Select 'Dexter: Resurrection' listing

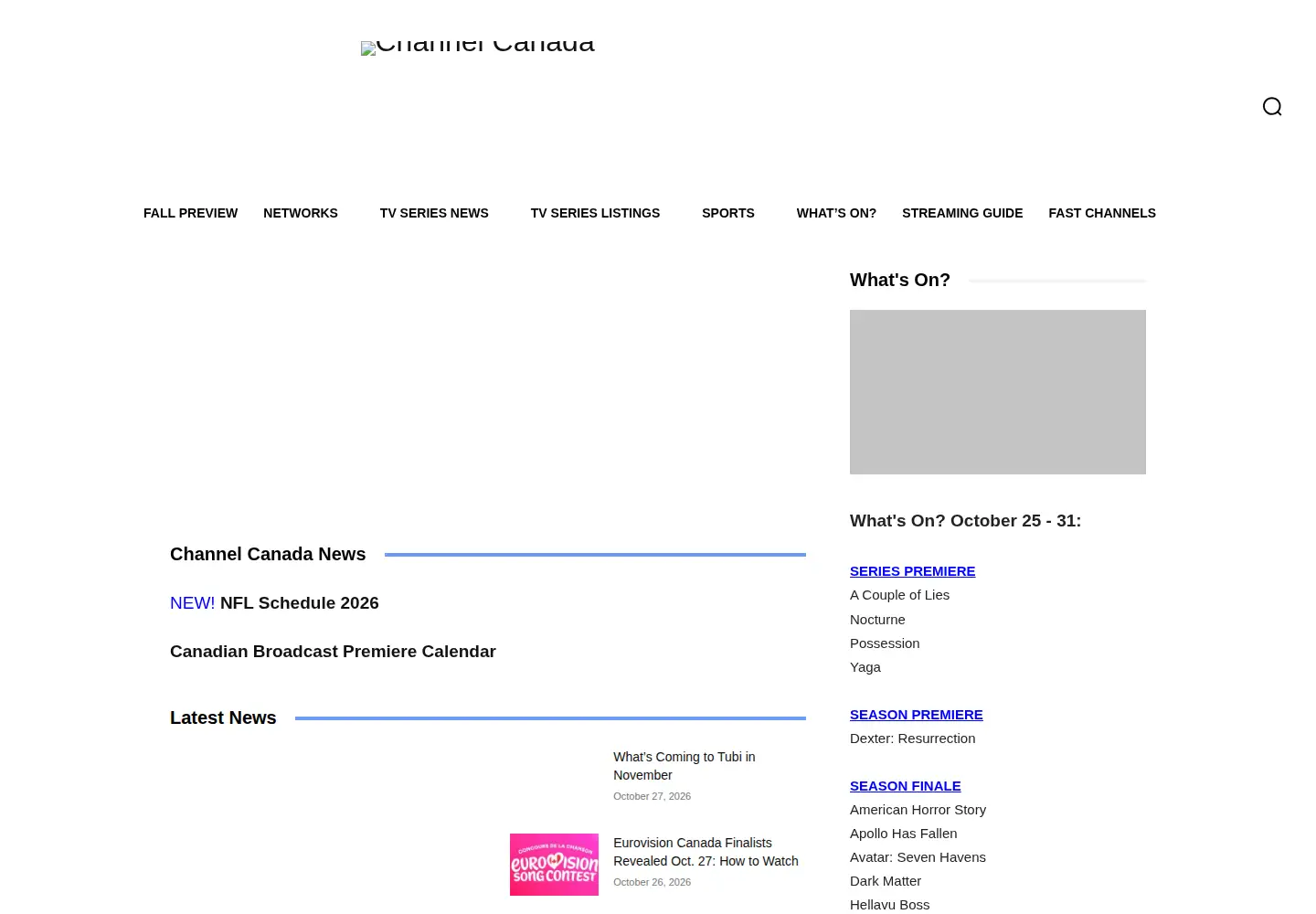tap(912, 739)
